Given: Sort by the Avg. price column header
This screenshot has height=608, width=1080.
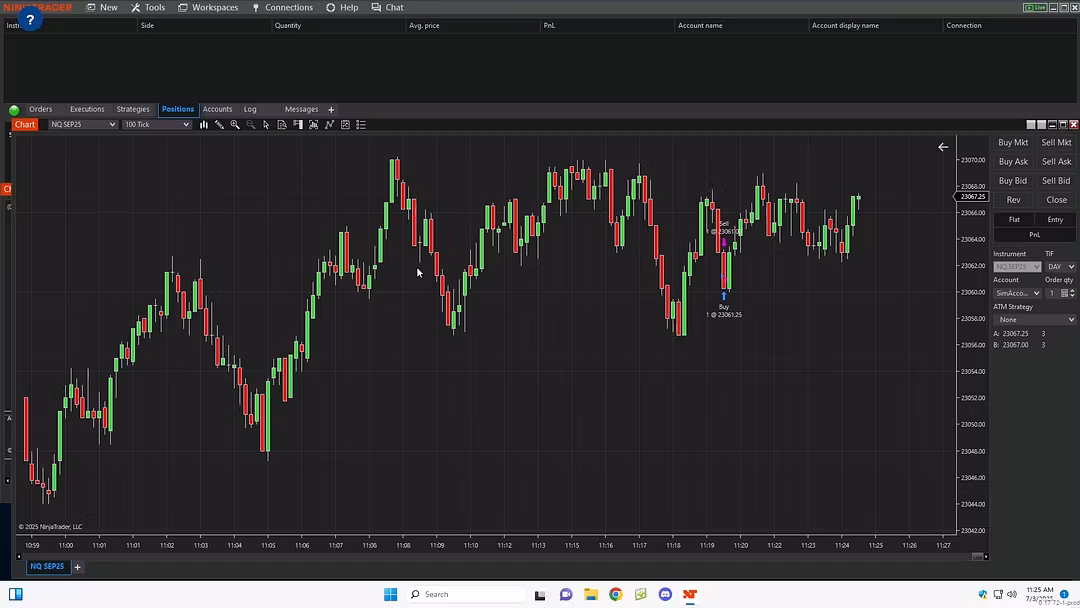Looking at the screenshot, I should point(472,25).
